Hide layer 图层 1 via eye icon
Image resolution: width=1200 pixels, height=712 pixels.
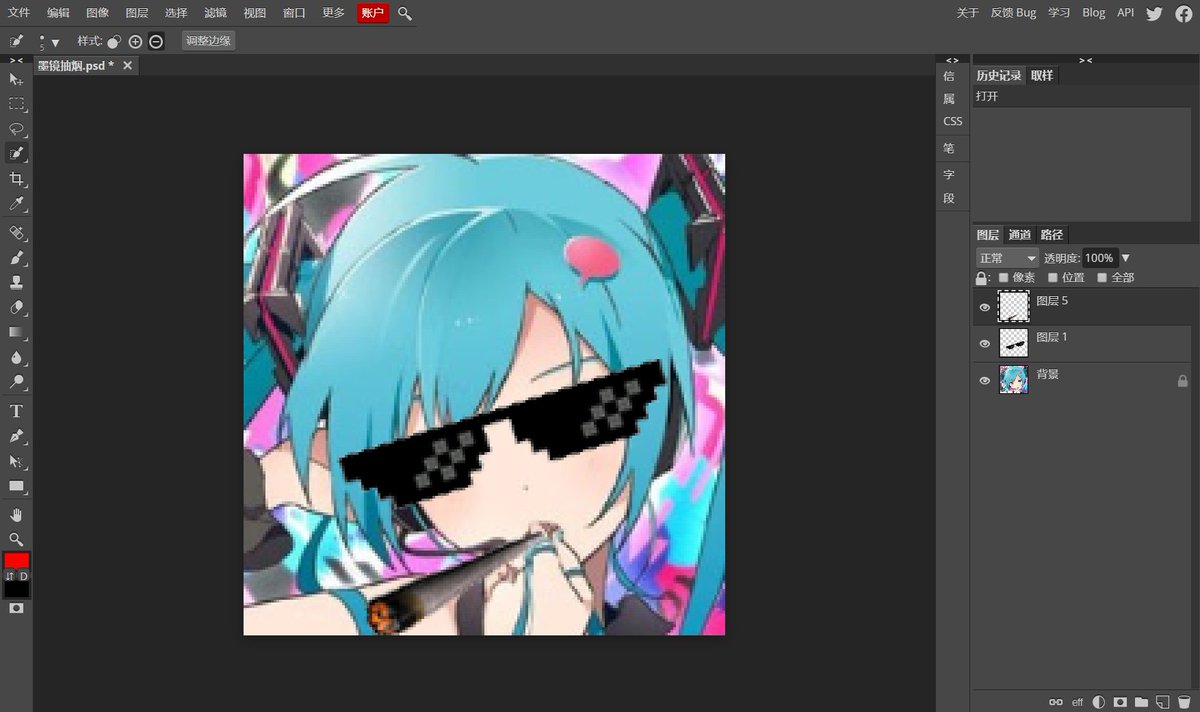pyautogui.click(x=984, y=343)
